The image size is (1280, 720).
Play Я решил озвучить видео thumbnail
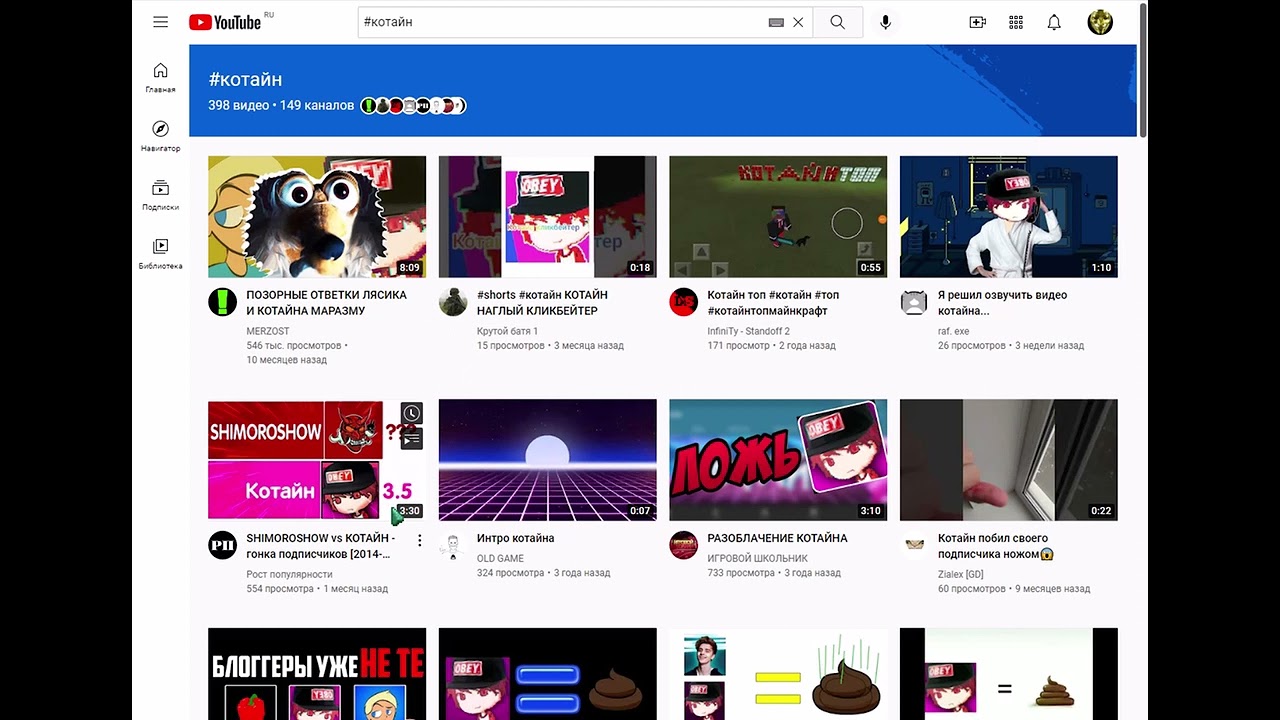click(x=1009, y=217)
